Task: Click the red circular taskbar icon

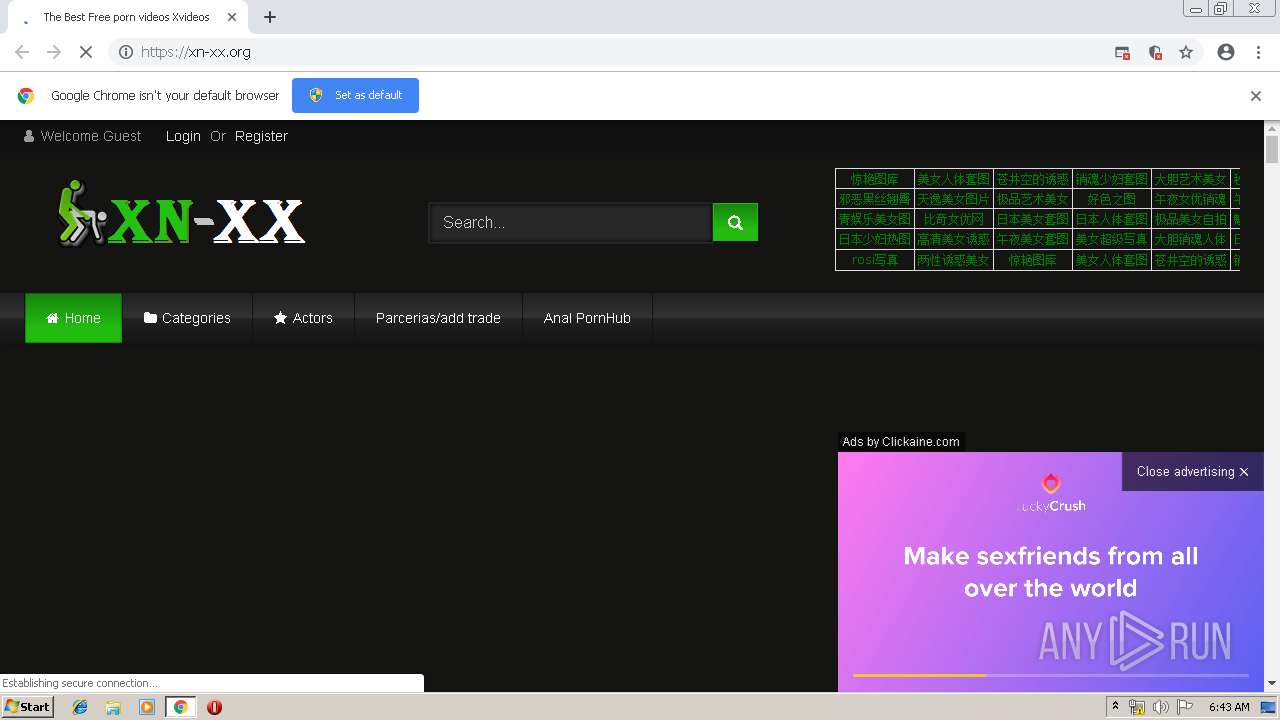Action: click(214, 707)
